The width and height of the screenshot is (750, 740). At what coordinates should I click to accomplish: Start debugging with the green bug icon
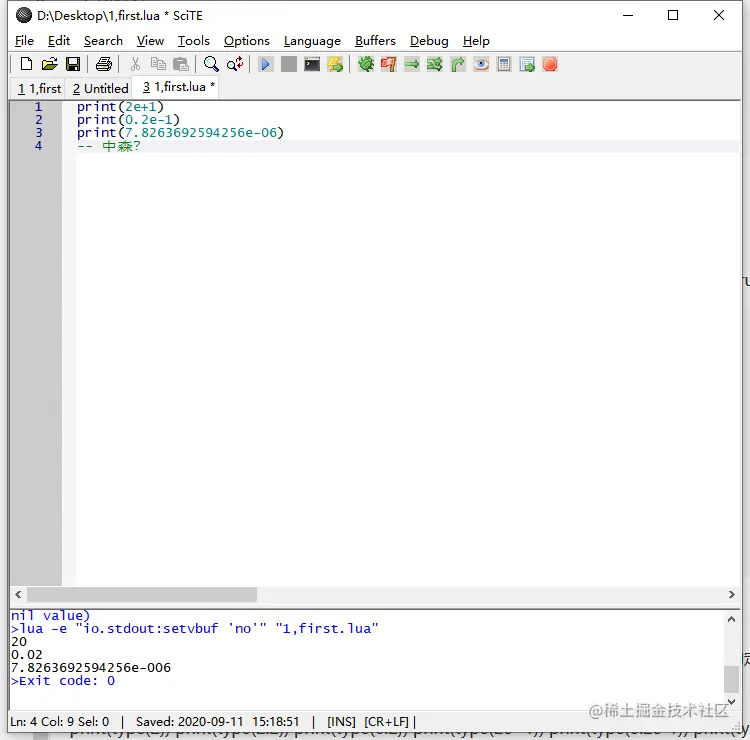[x=366, y=64]
